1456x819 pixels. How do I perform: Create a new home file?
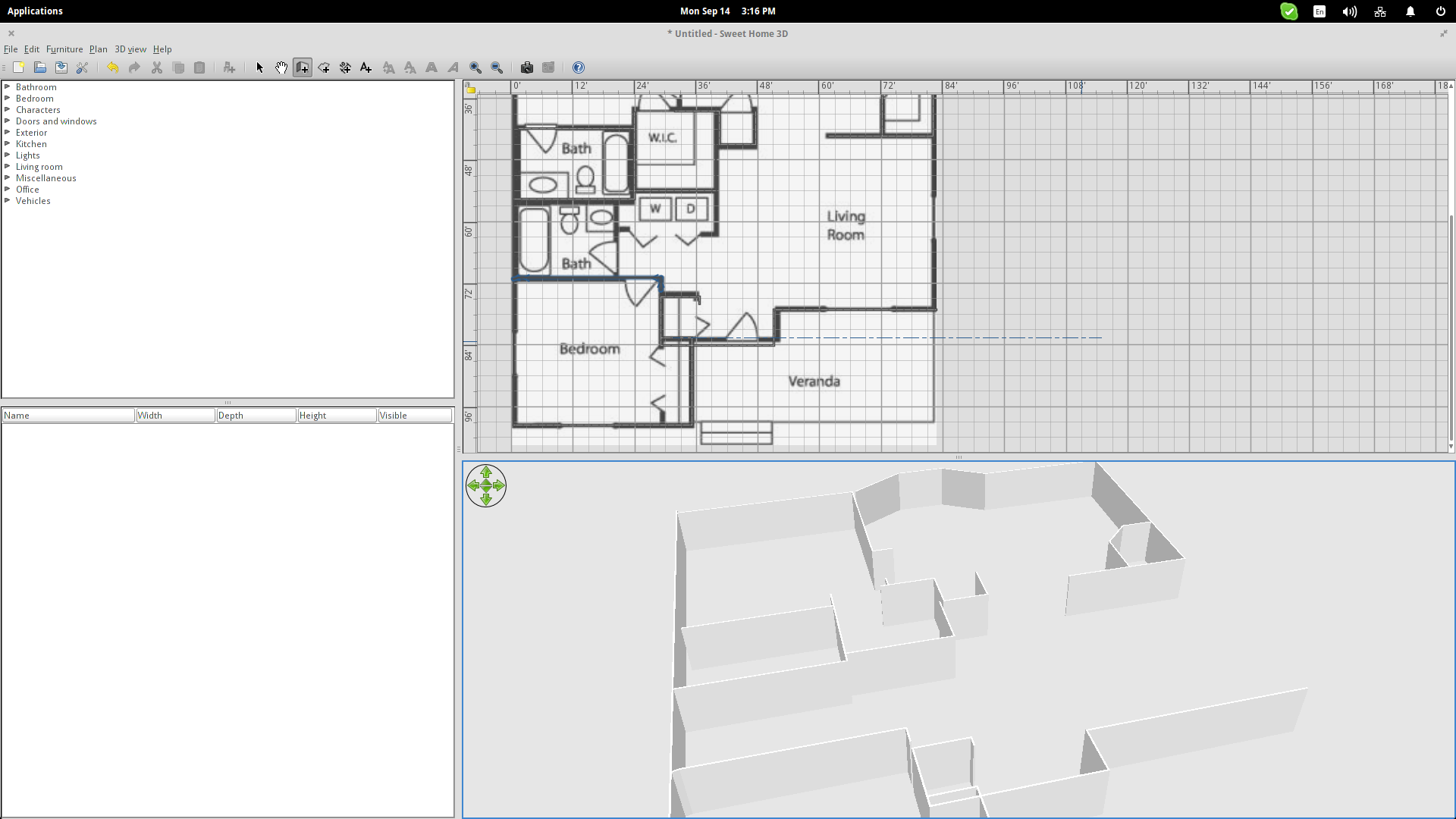(x=19, y=67)
